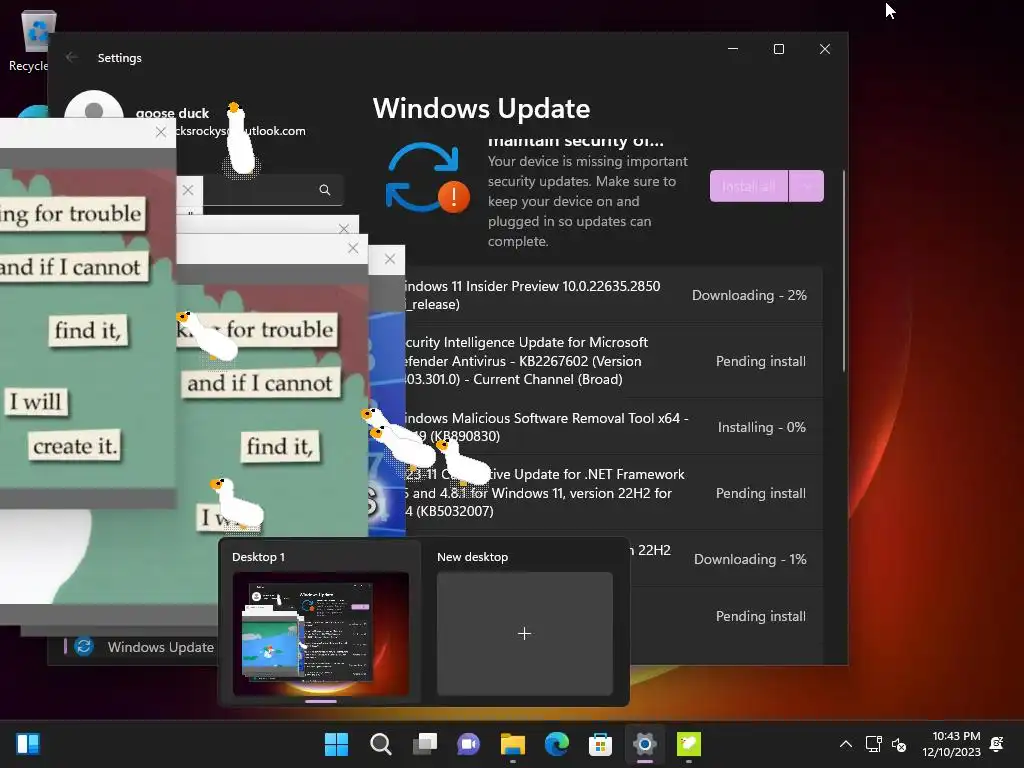Screen dimensions: 1024x768
Task: Open the Start menu
Action: 337,744
